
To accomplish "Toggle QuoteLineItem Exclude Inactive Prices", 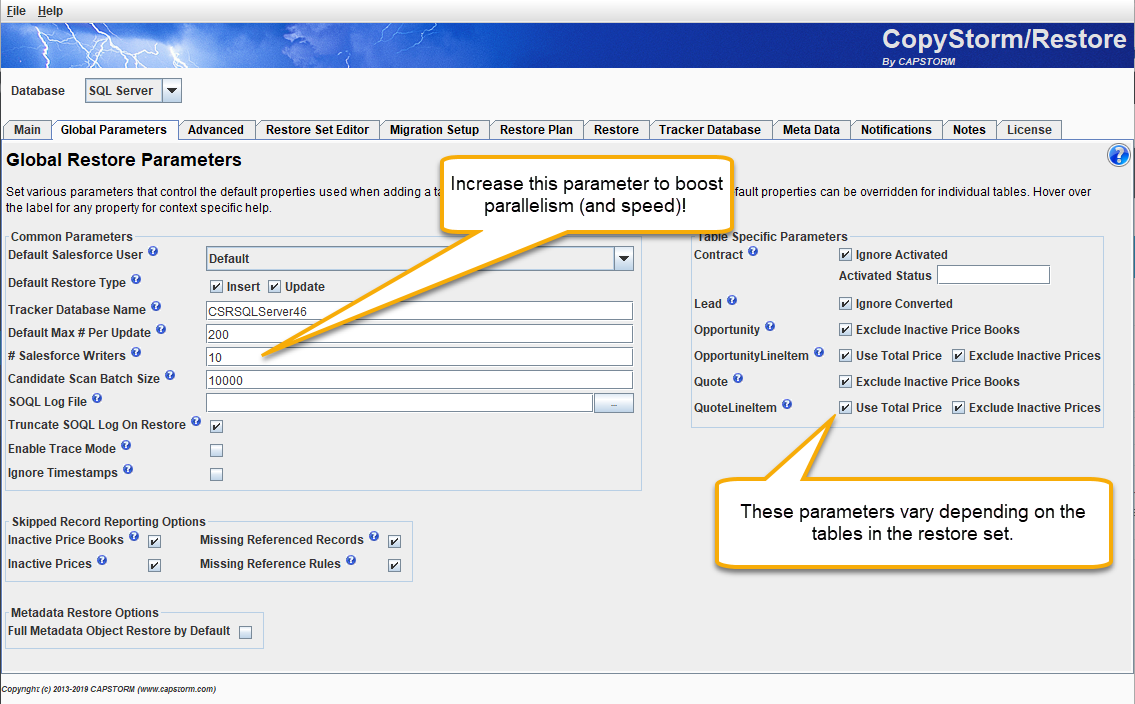I will (x=958, y=407).
